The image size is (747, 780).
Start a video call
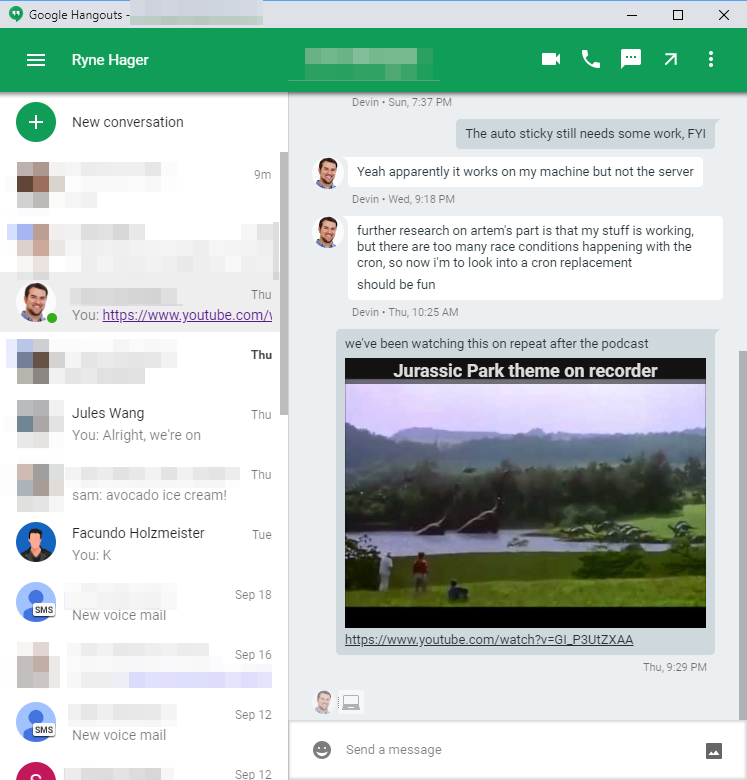pyautogui.click(x=551, y=60)
